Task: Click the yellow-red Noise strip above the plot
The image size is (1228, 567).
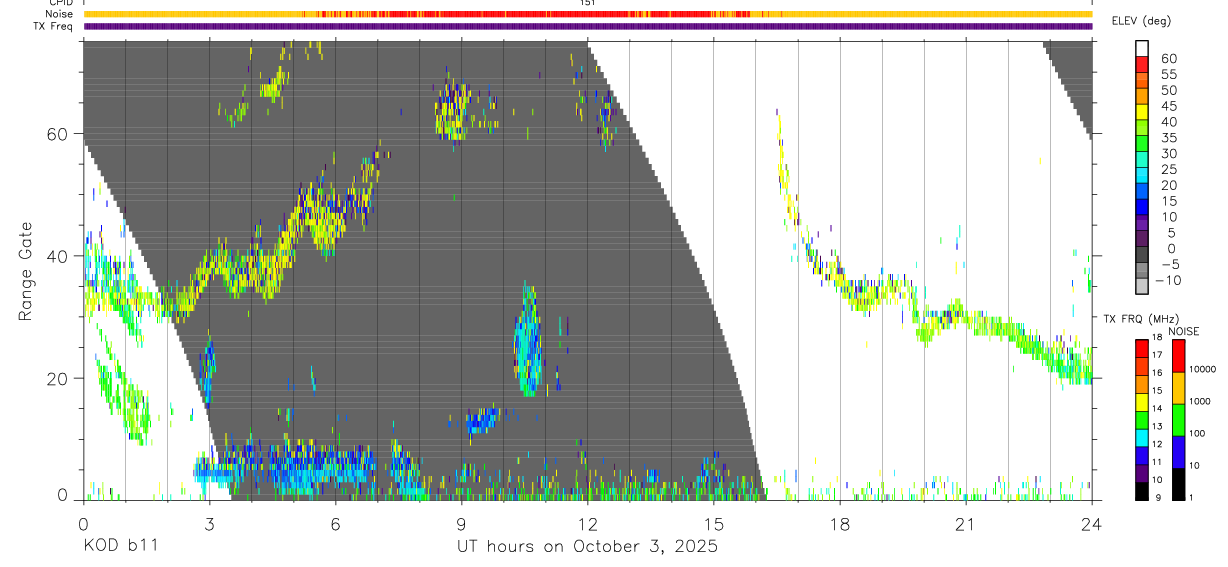Action: (587, 14)
